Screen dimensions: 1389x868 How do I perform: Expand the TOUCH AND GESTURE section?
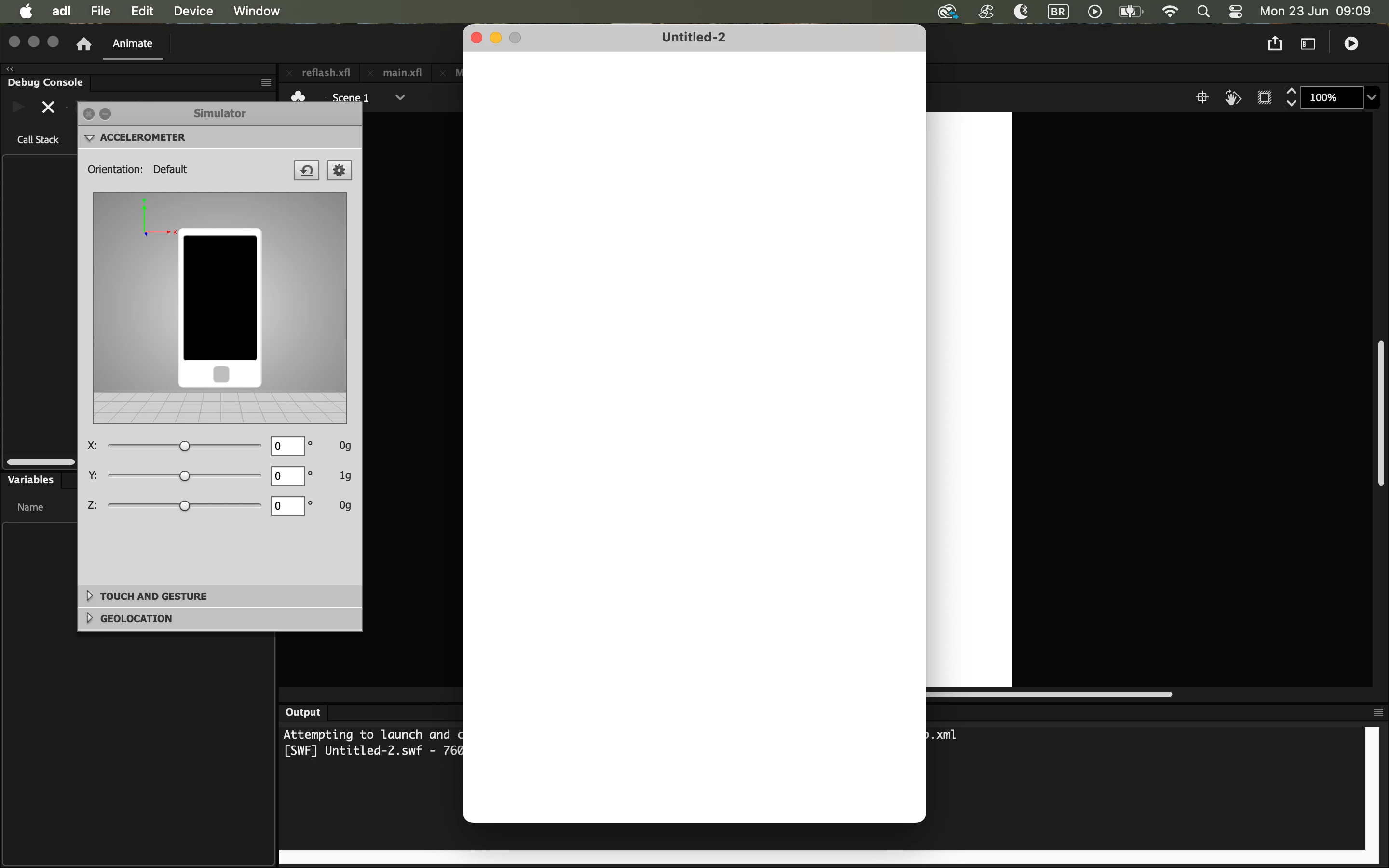[89, 596]
